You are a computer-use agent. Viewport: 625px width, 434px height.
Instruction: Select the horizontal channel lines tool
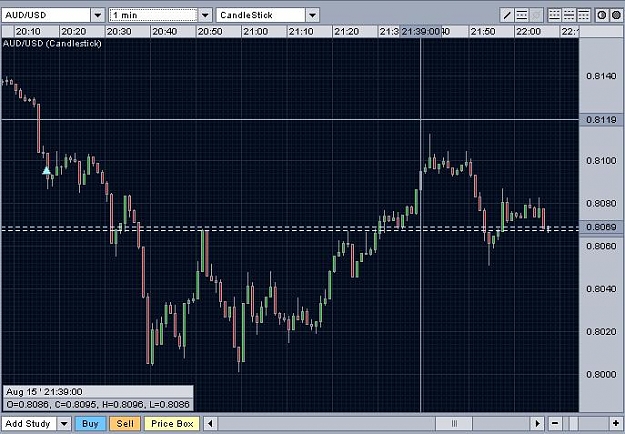521,16
